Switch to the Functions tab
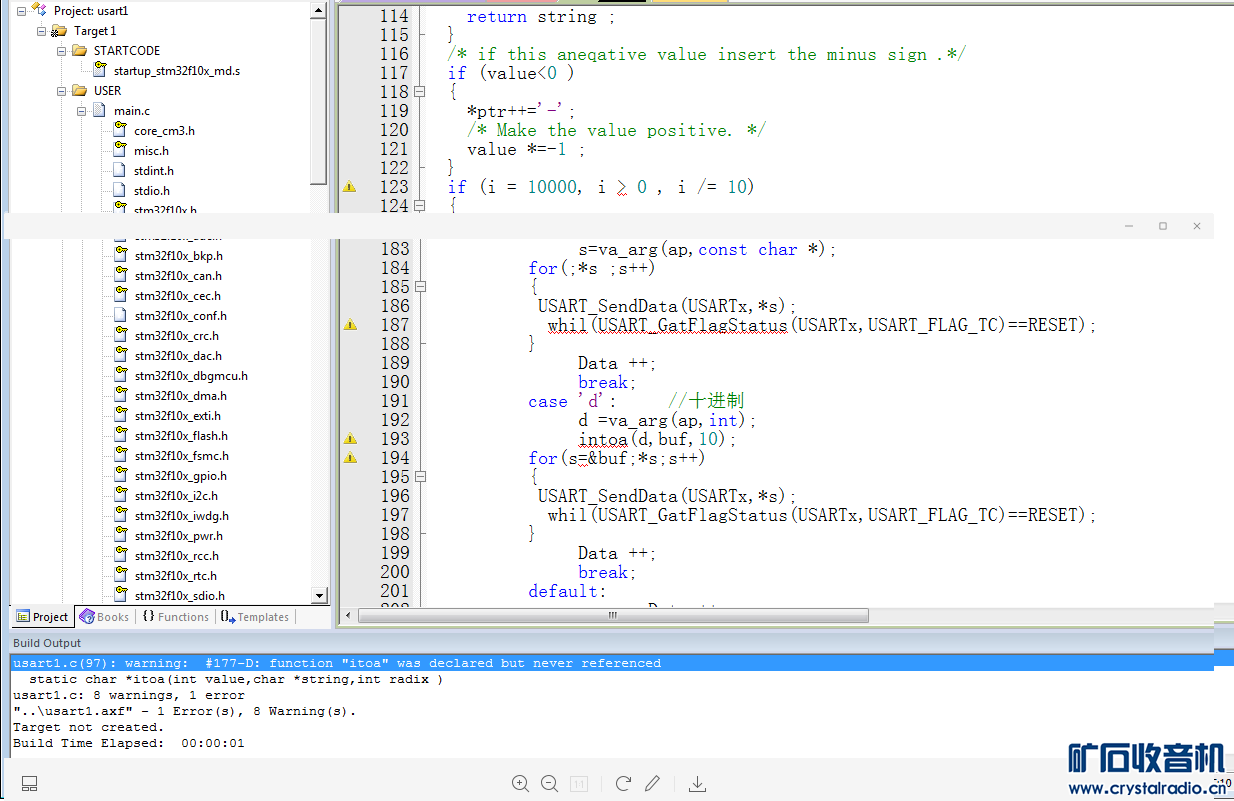1234x801 pixels. click(x=175, y=617)
